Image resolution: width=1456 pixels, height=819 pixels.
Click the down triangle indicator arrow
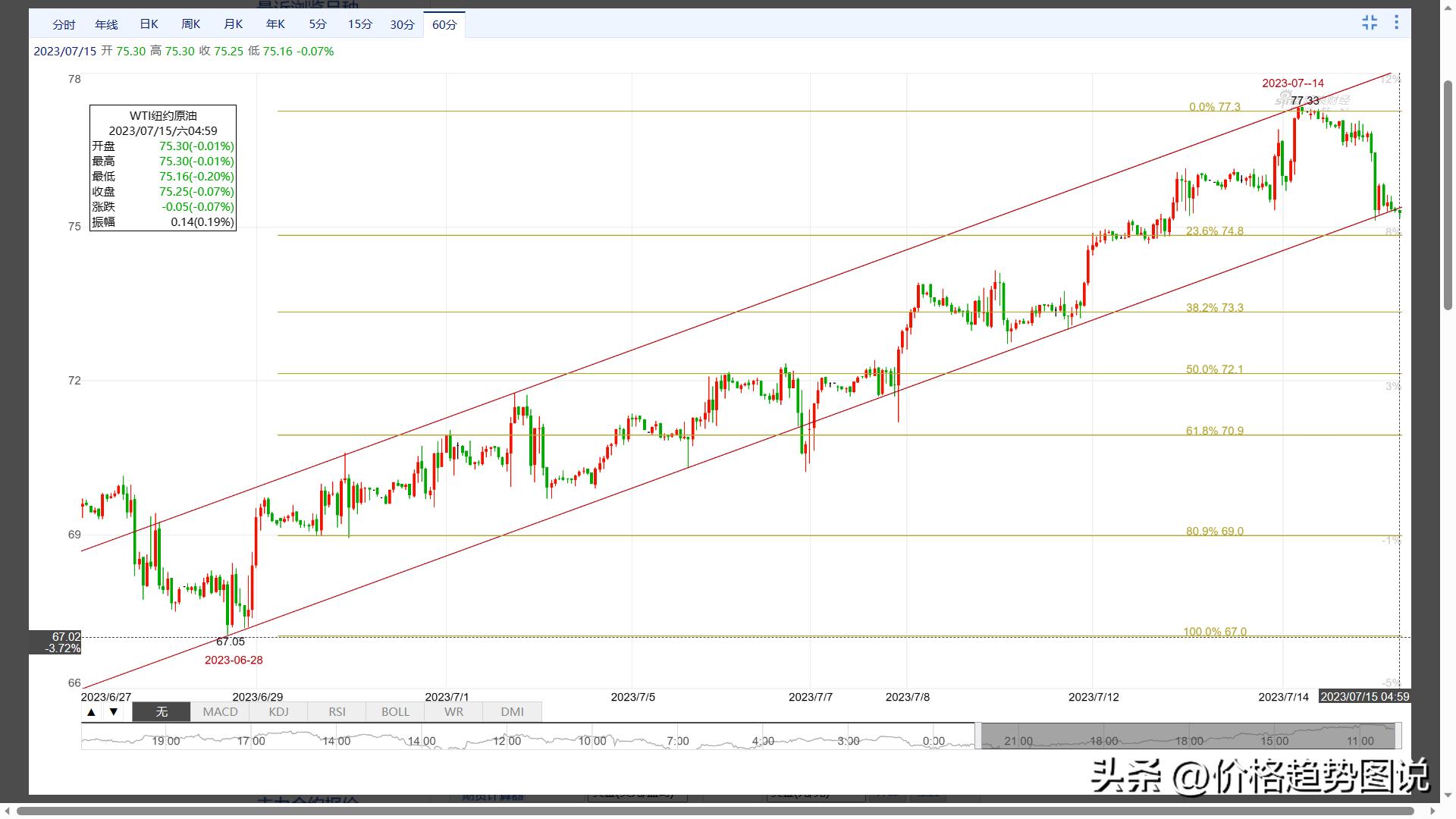point(114,712)
